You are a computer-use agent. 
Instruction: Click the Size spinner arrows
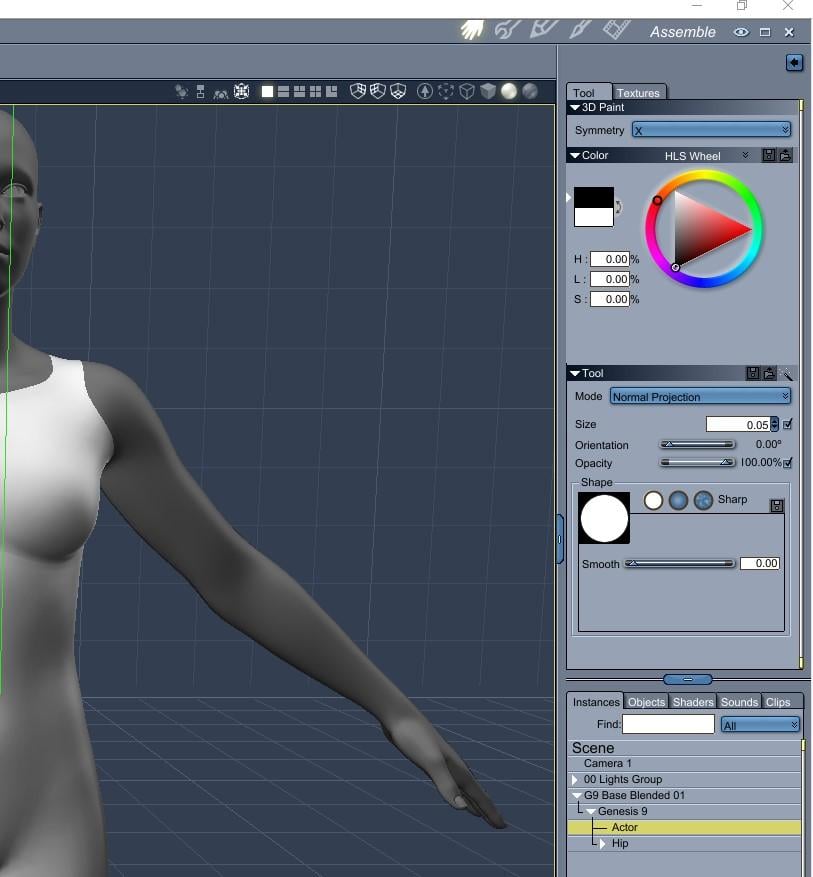point(774,425)
